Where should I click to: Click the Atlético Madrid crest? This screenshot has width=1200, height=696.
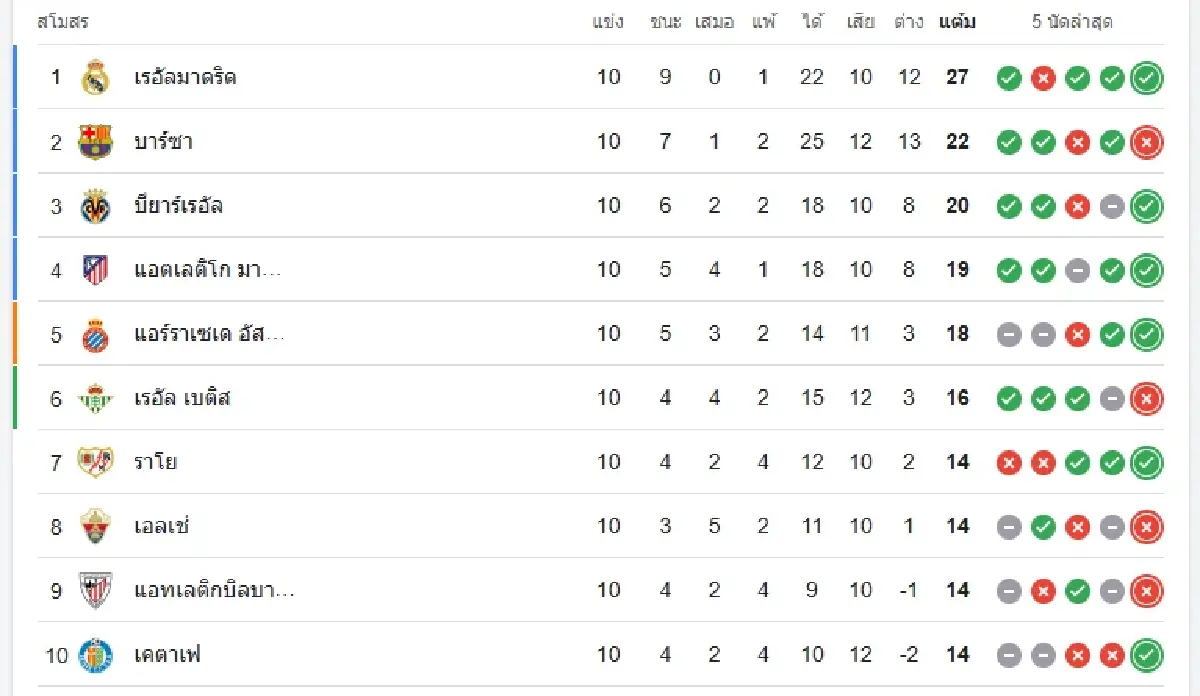(95, 270)
